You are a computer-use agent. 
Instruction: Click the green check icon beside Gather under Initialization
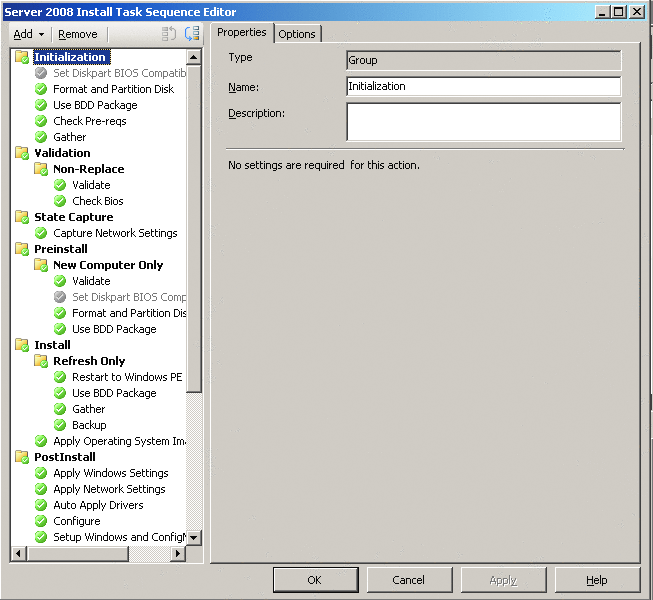click(x=41, y=137)
